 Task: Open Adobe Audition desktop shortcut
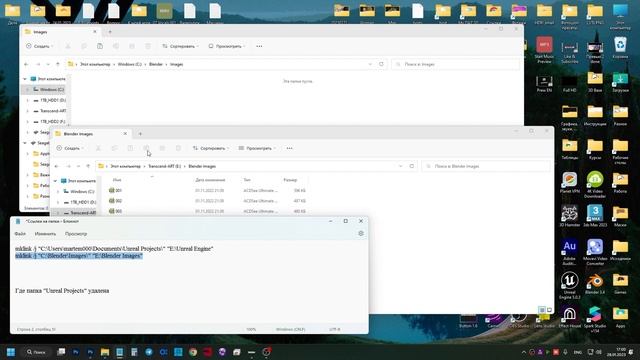[569, 252]
